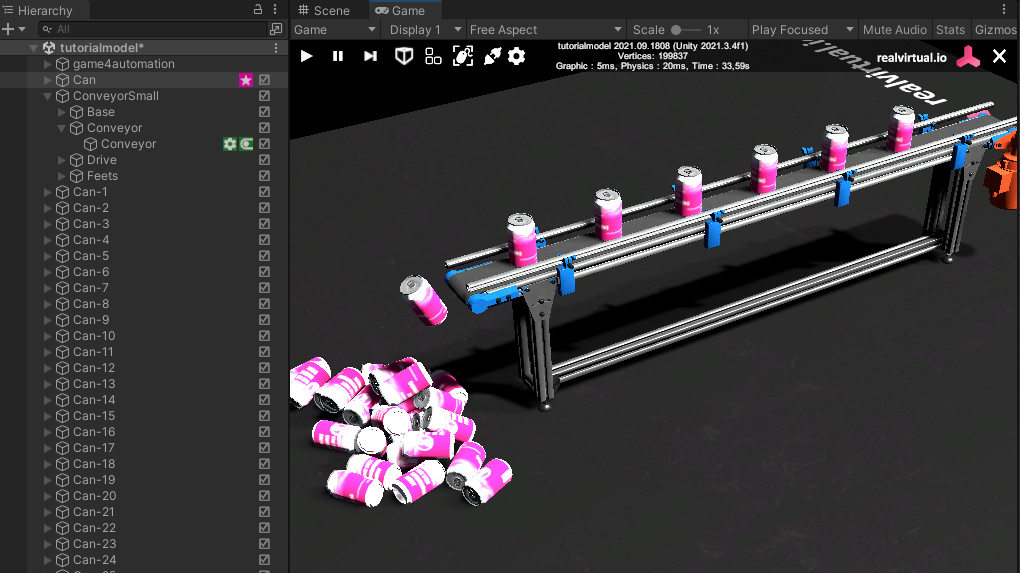Toggle the ConveyorSmall checkbox

(x=265, y=96)
